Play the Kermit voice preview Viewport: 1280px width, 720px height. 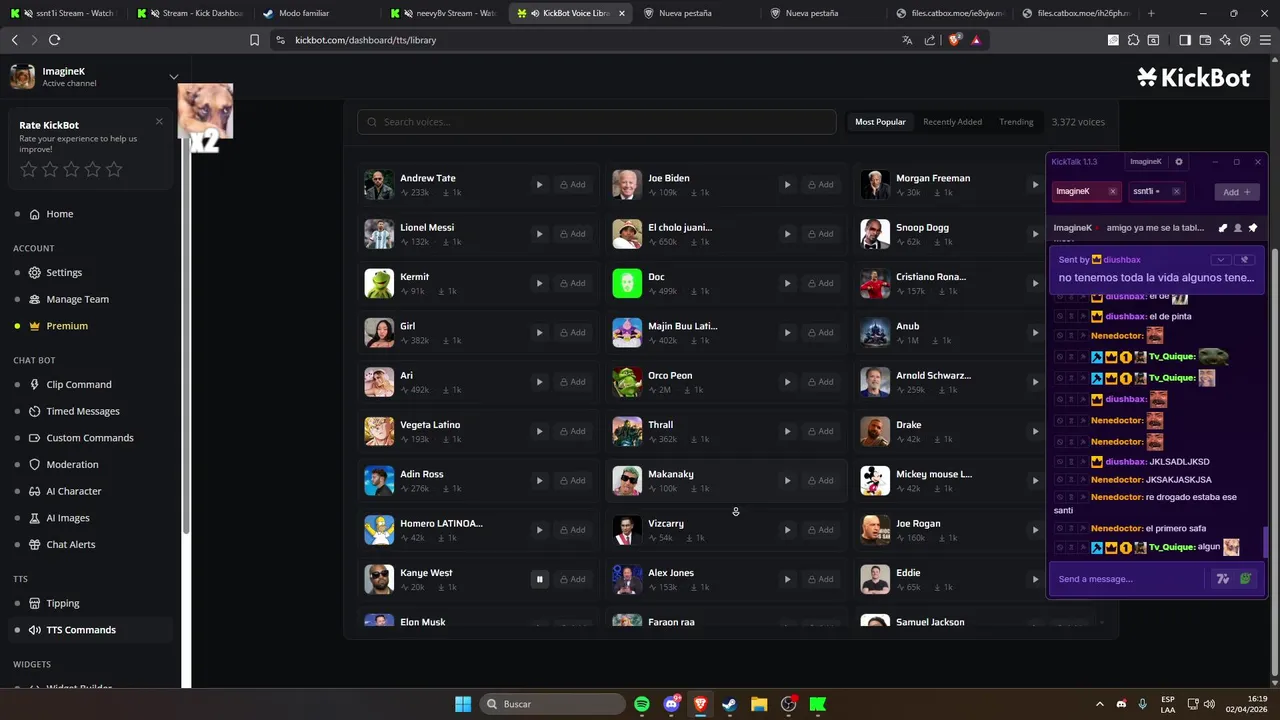tap(539, 283)
